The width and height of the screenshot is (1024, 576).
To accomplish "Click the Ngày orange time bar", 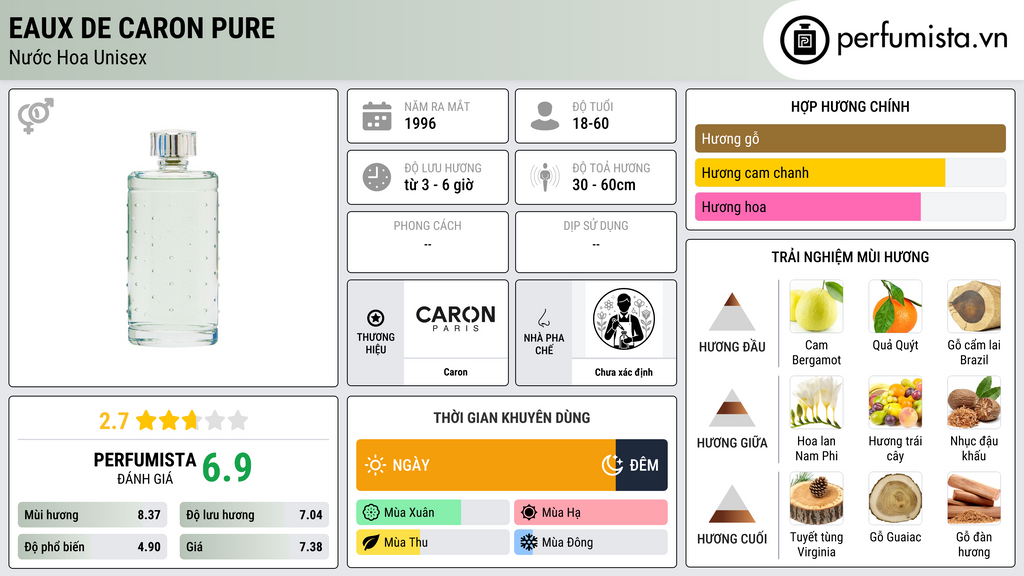I will [x=486, y=465].
